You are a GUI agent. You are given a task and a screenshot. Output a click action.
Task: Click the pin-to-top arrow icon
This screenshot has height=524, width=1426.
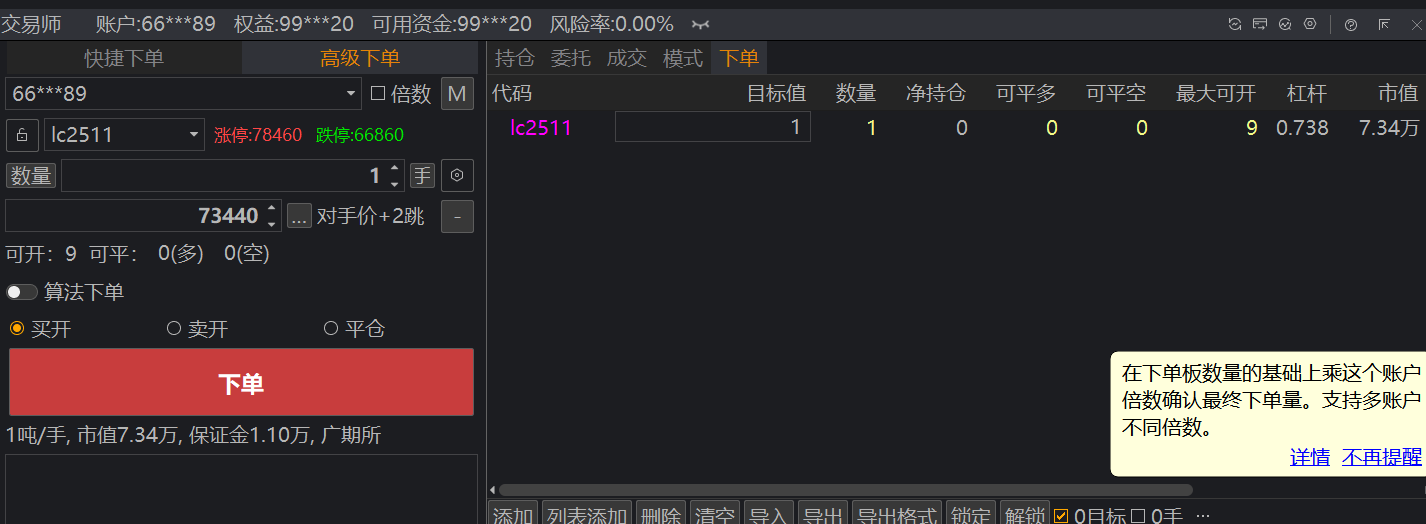point(1384,24)
